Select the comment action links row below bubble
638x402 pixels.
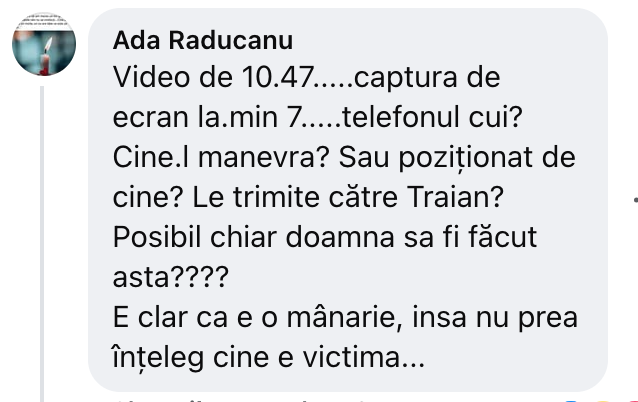(242, 400)
